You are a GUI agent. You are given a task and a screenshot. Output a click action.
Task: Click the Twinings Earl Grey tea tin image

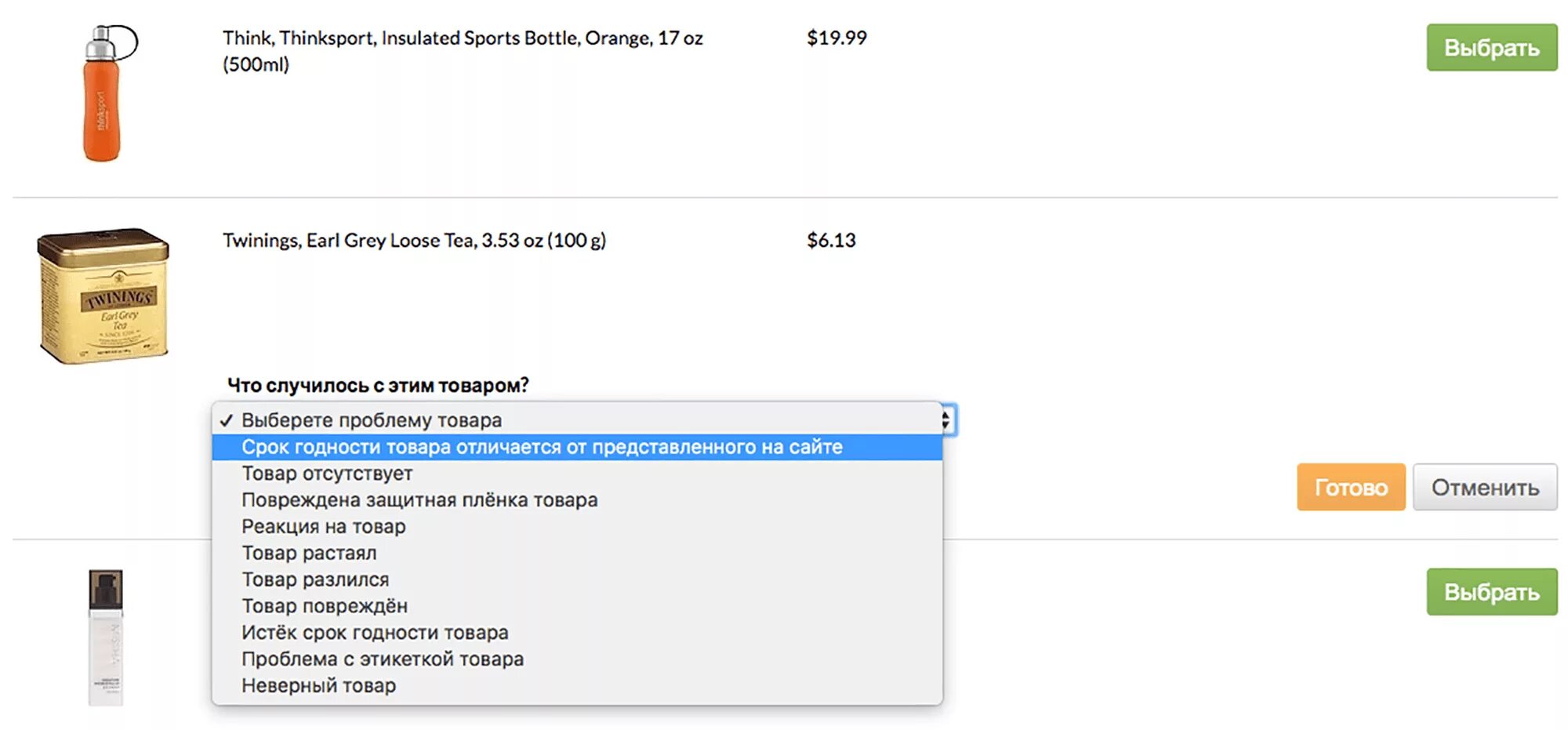[103, 296]
